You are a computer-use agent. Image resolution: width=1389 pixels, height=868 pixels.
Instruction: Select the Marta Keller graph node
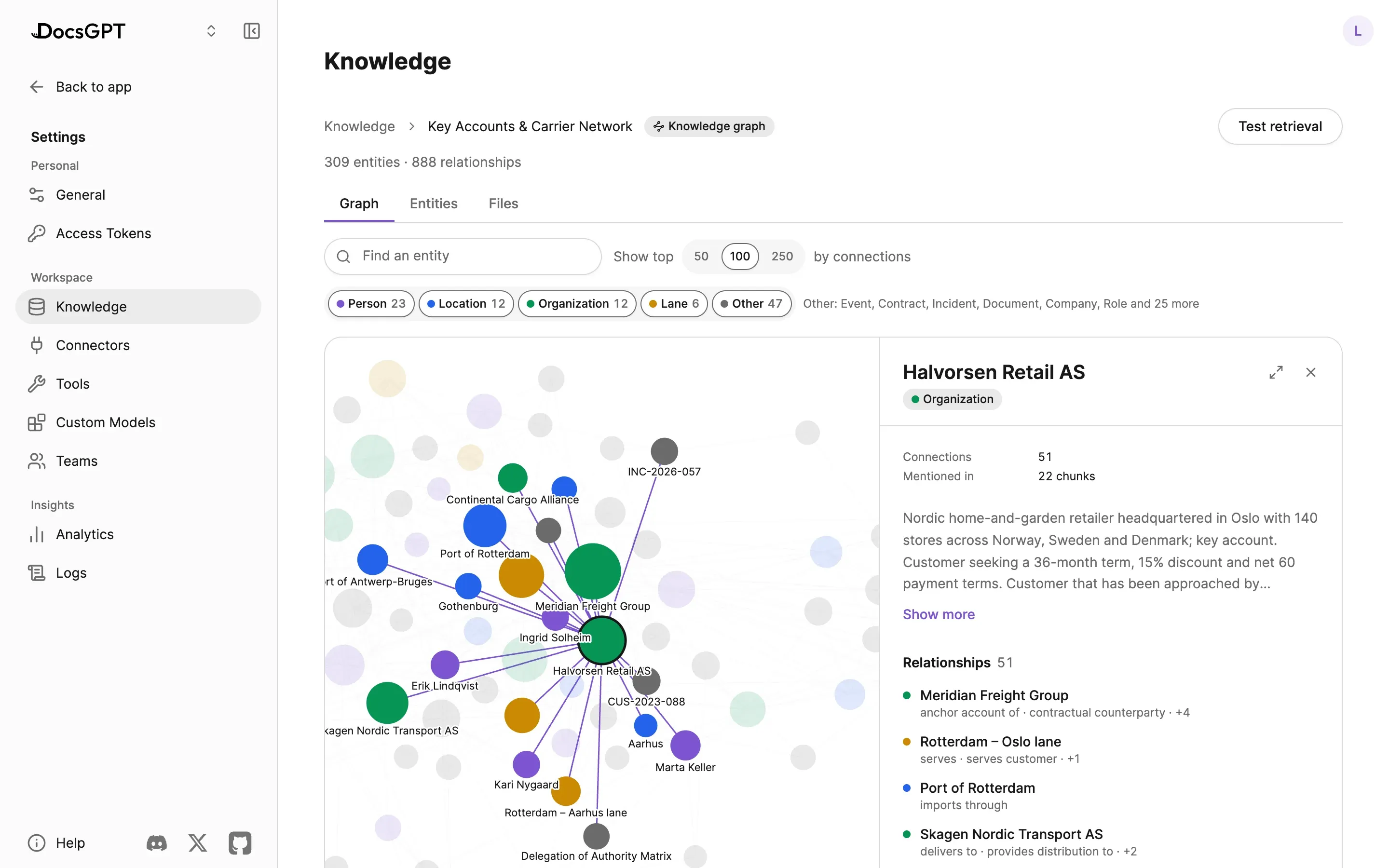pos(685,745)
